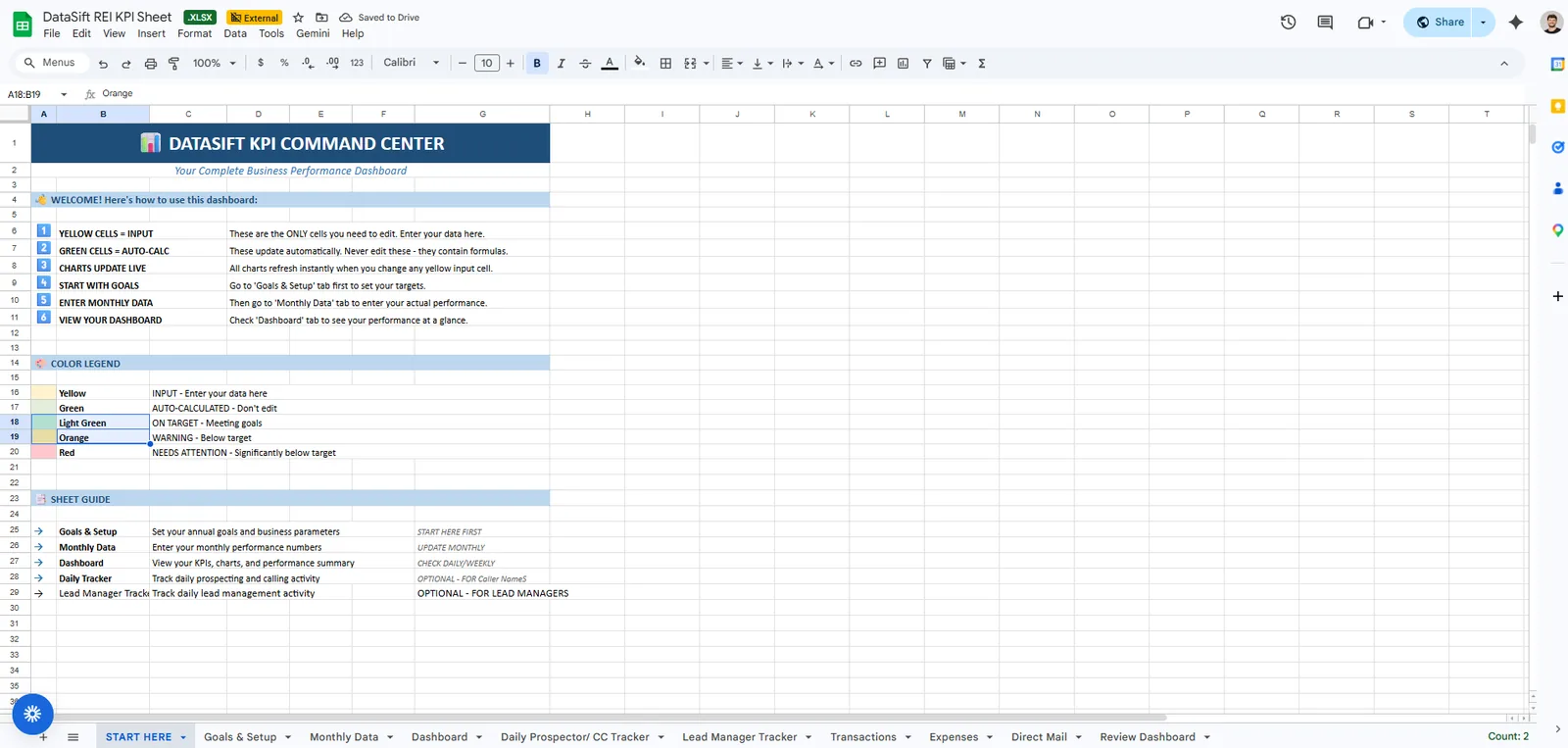Open the Calibri font dropdown
Viewport: 1568px width, 748px height.
coord(412,63)
